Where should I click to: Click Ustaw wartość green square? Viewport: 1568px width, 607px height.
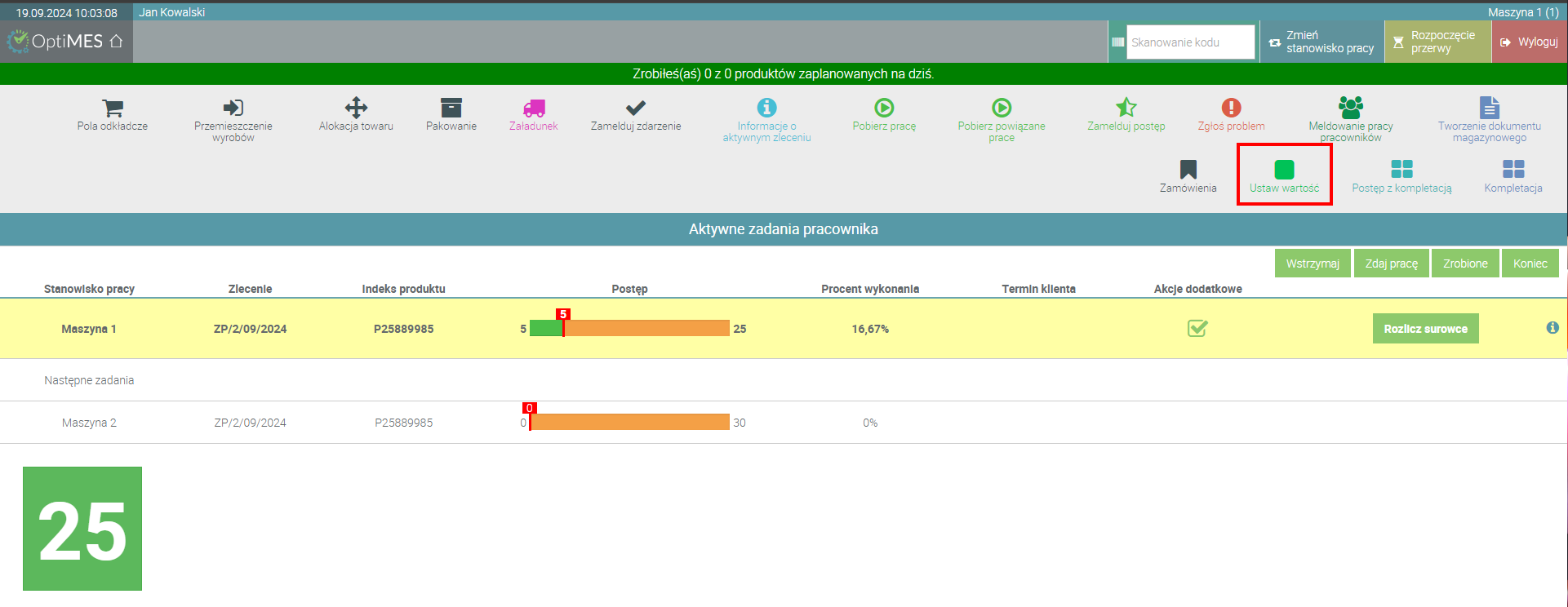point(1284,170)
